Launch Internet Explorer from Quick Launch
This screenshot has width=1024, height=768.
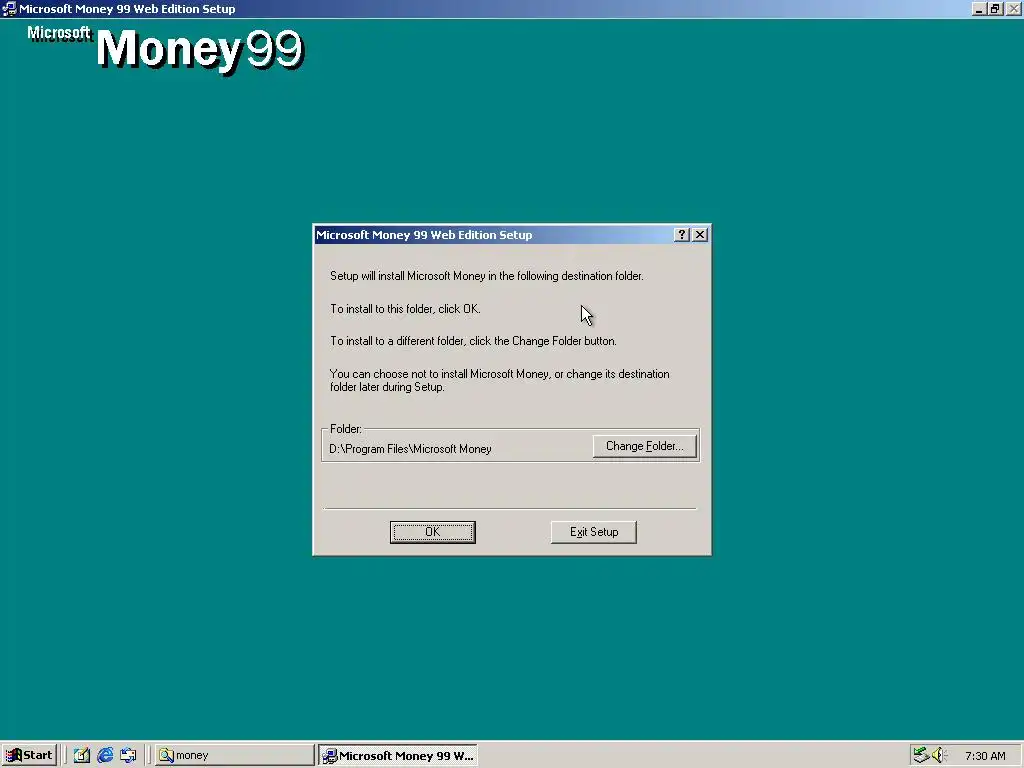coord(104,755)
